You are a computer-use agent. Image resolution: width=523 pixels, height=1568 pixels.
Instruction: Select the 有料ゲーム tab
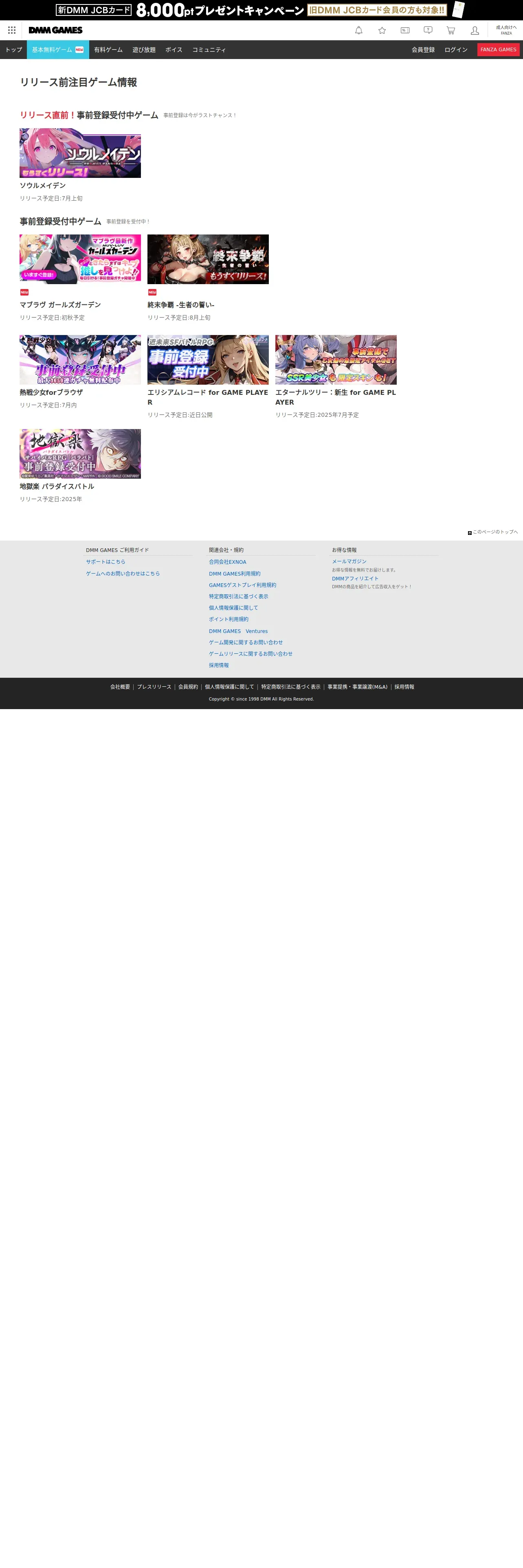coord(108,50)
